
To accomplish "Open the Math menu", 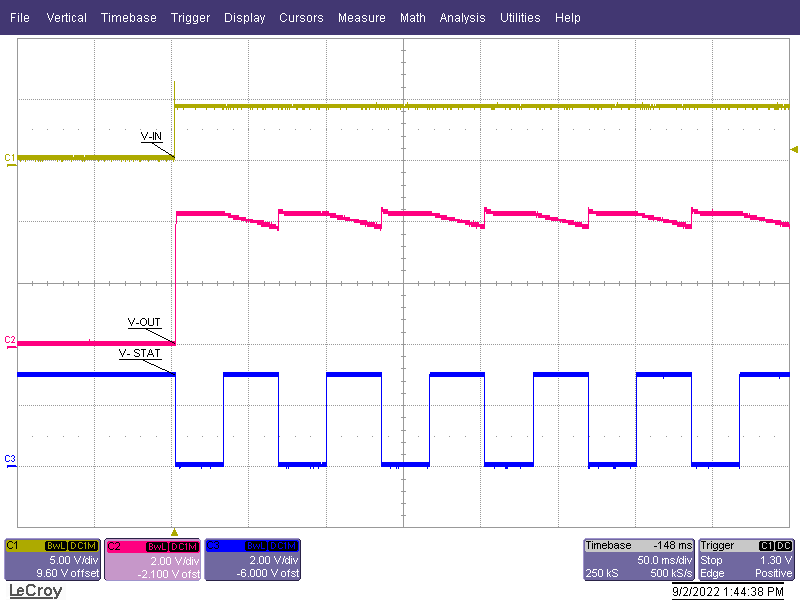I will pos(412,17).
